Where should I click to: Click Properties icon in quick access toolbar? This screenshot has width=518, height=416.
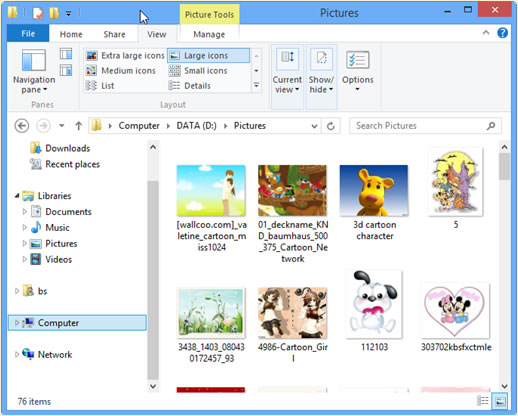[x=38, y=13]
